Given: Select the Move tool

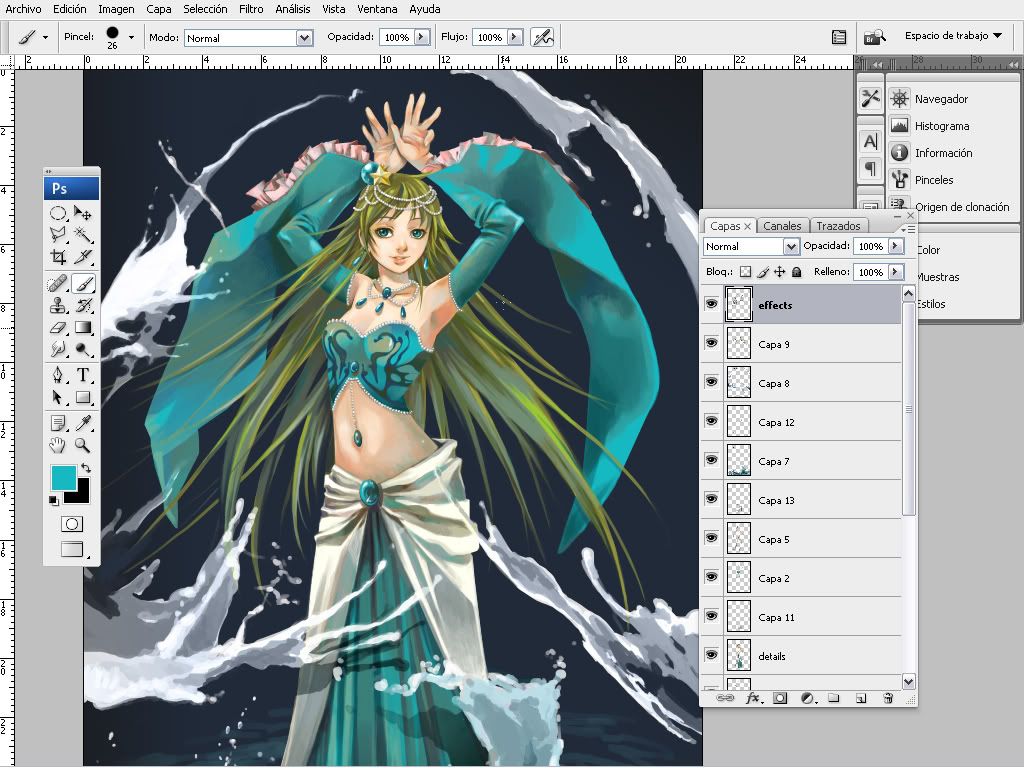Looking at the screenshot, I should pos(83,214).
